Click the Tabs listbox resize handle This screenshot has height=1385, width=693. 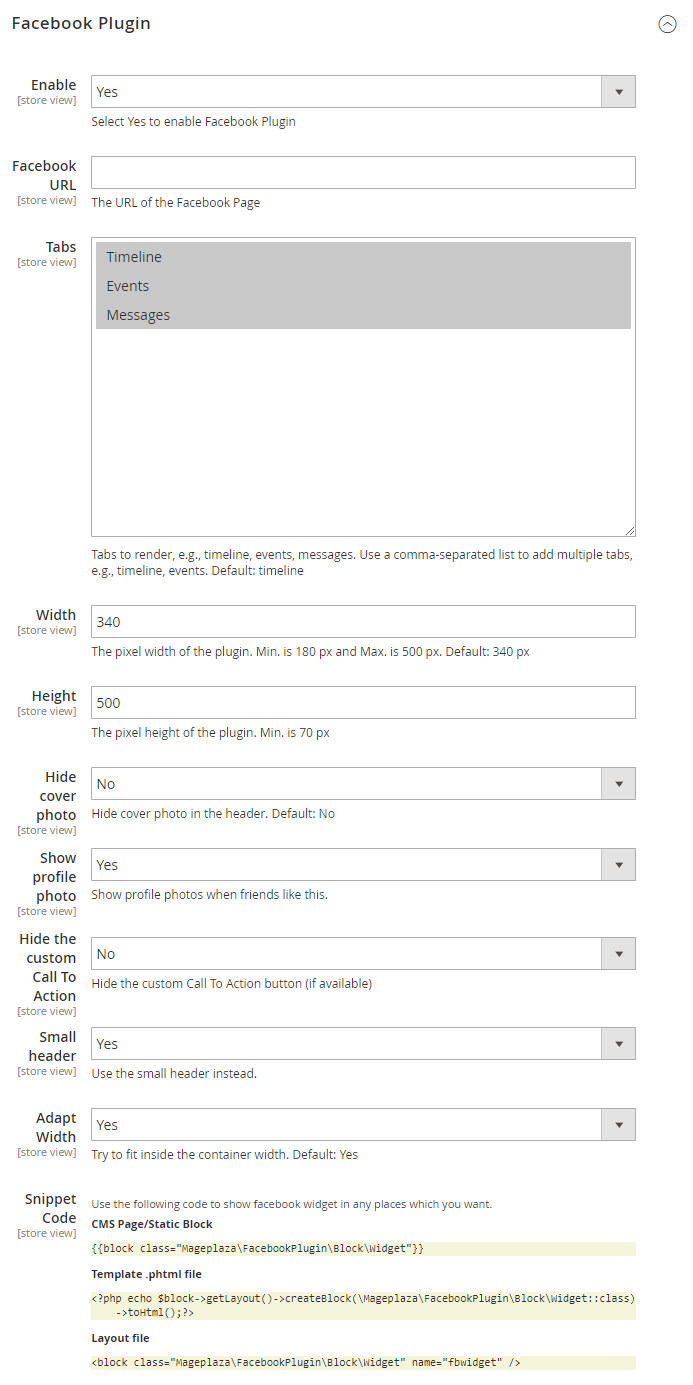click(630, 531)
